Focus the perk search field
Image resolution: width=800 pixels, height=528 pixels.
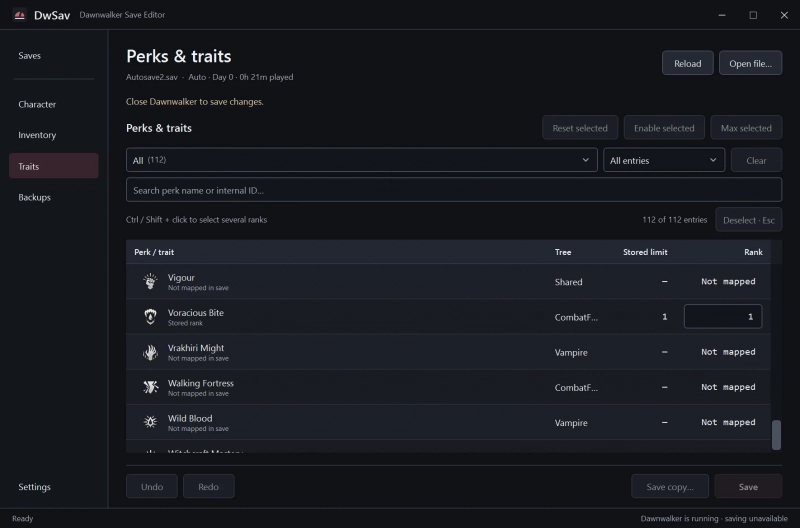[454, 190]
